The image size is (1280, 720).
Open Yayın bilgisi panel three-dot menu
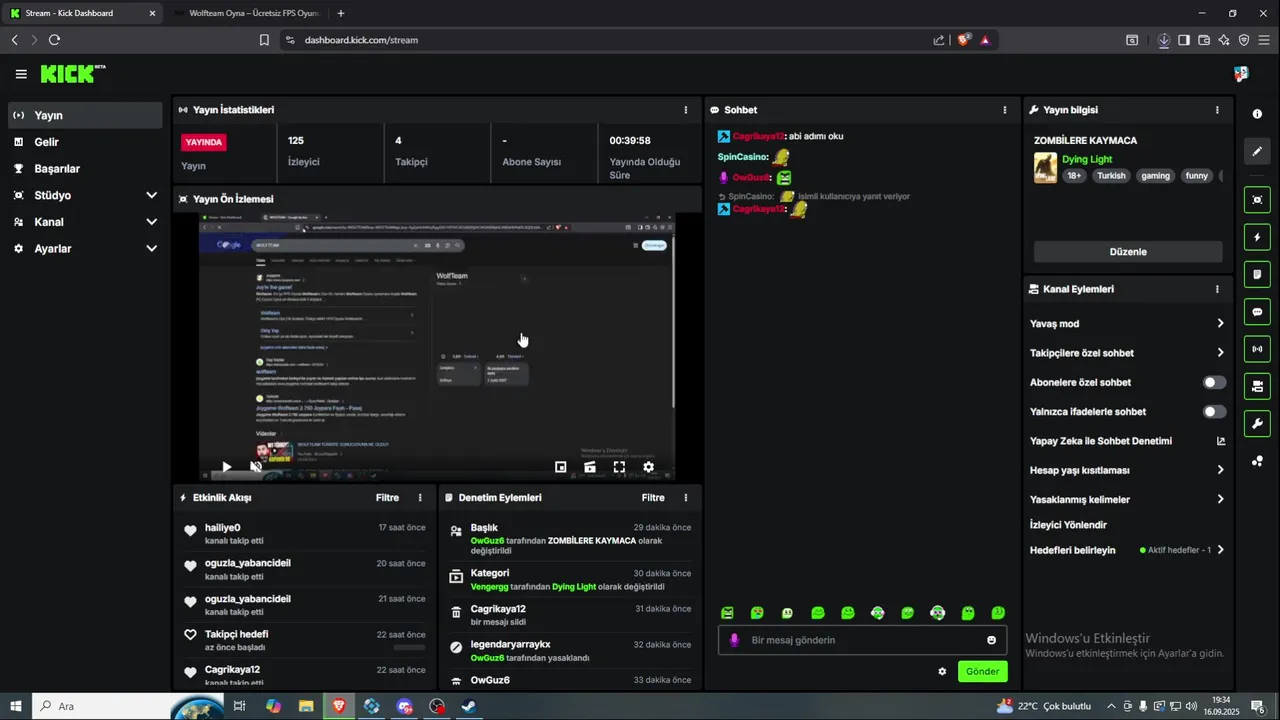coord(1217,110)
